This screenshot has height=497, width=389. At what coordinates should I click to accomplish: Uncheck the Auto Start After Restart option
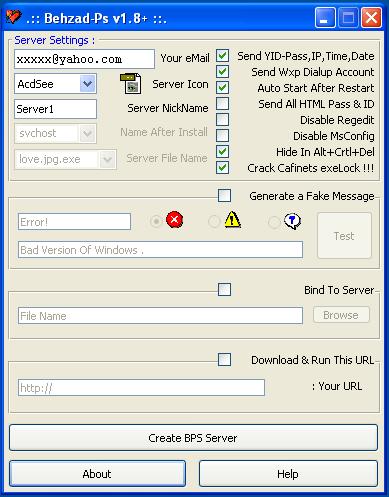tap(222, 88)
